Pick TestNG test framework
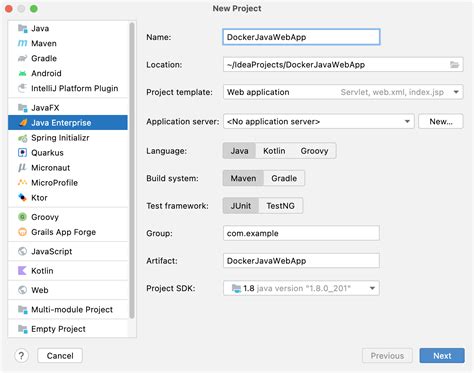 pos(280,206)
